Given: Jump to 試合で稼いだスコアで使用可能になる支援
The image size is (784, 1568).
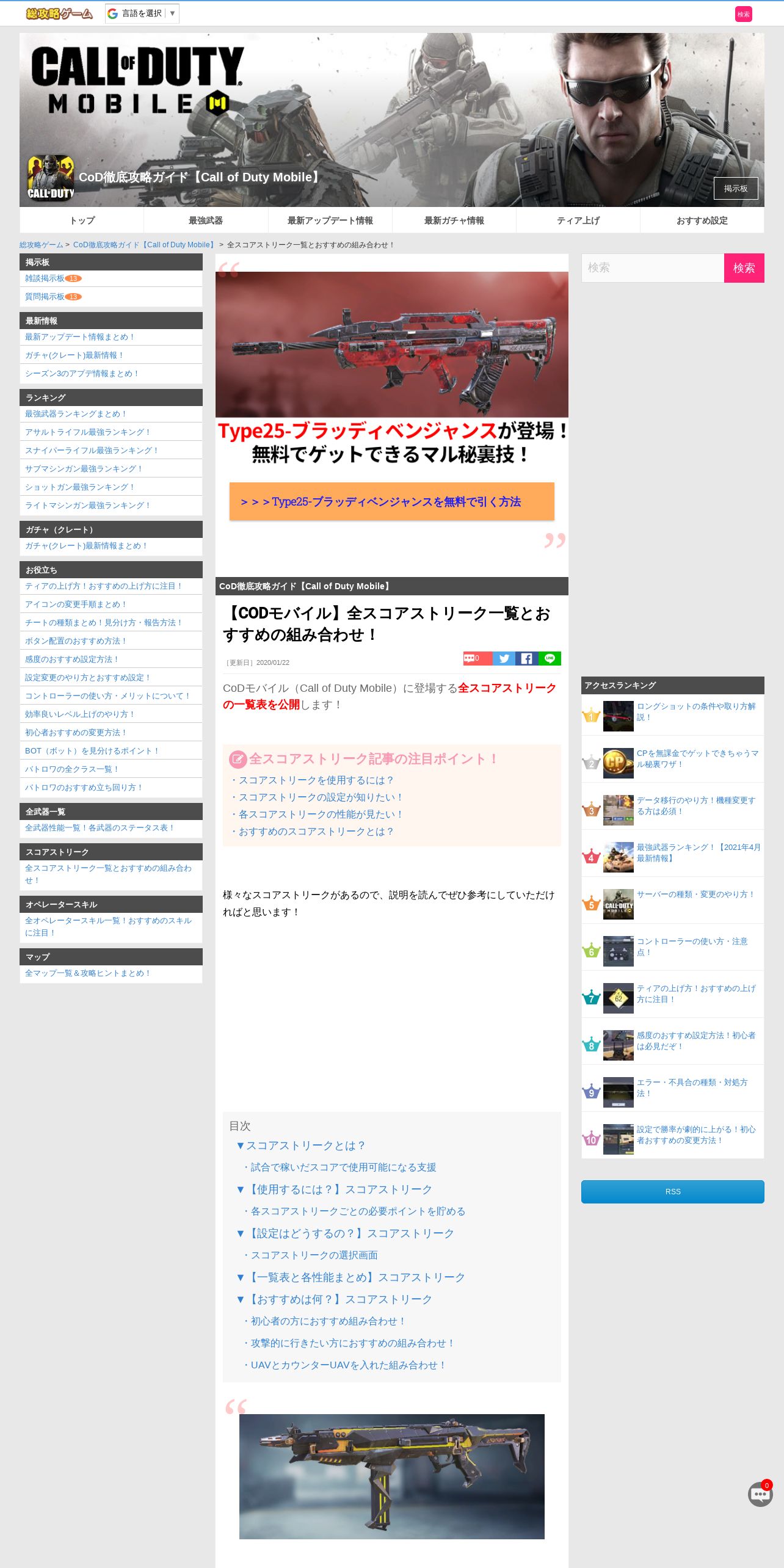Looking at the screenshot, I should [339, 1167].
